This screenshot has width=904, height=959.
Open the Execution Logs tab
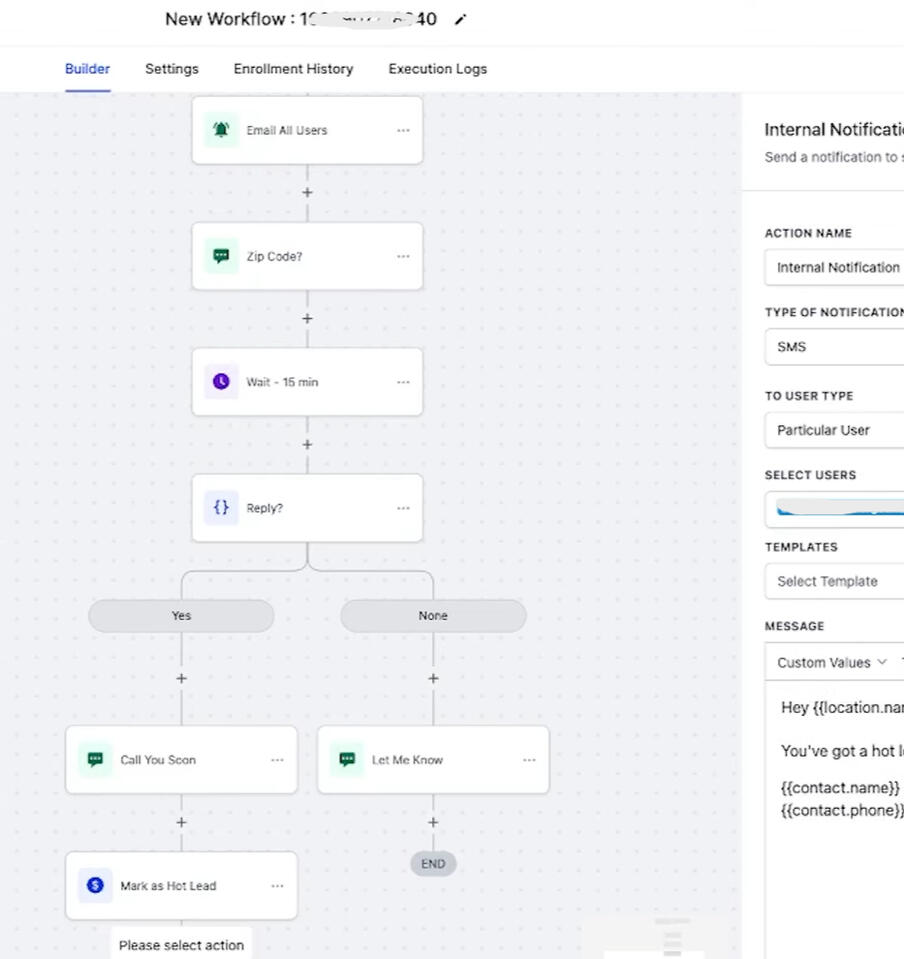[x=437, y=69]
